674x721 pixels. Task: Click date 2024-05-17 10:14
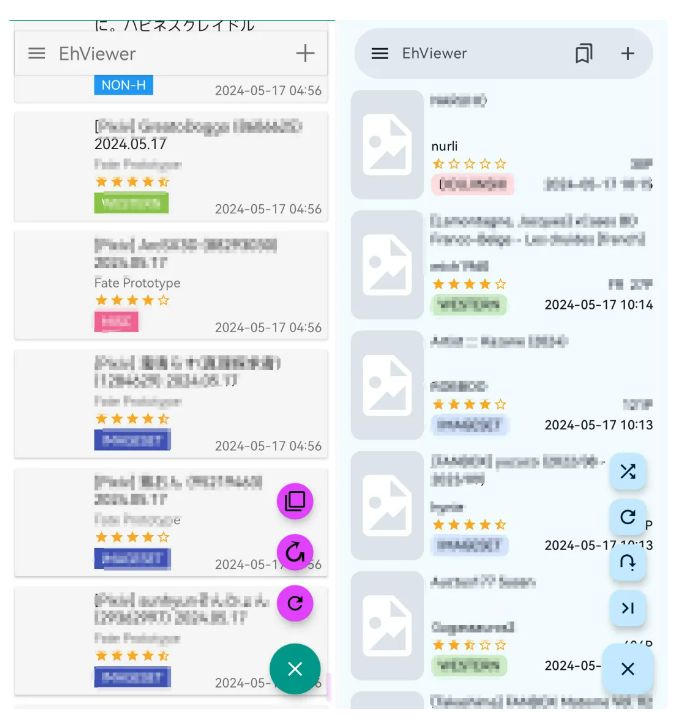coord(599,305)
